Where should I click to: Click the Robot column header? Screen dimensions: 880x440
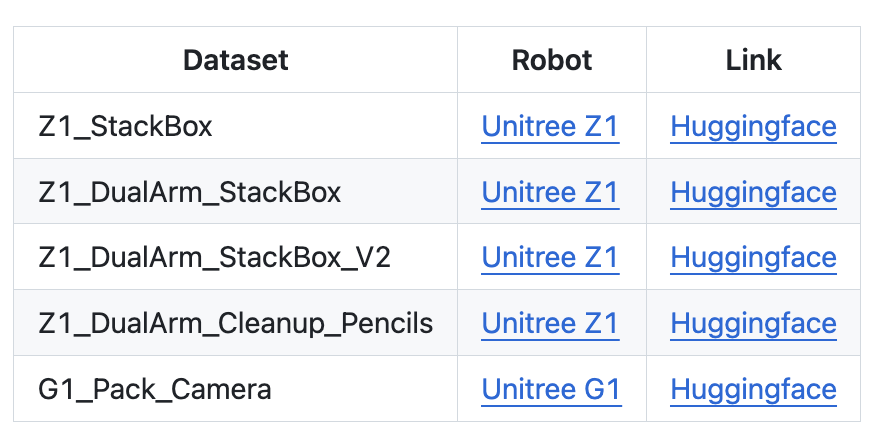[x=552, y=60]
